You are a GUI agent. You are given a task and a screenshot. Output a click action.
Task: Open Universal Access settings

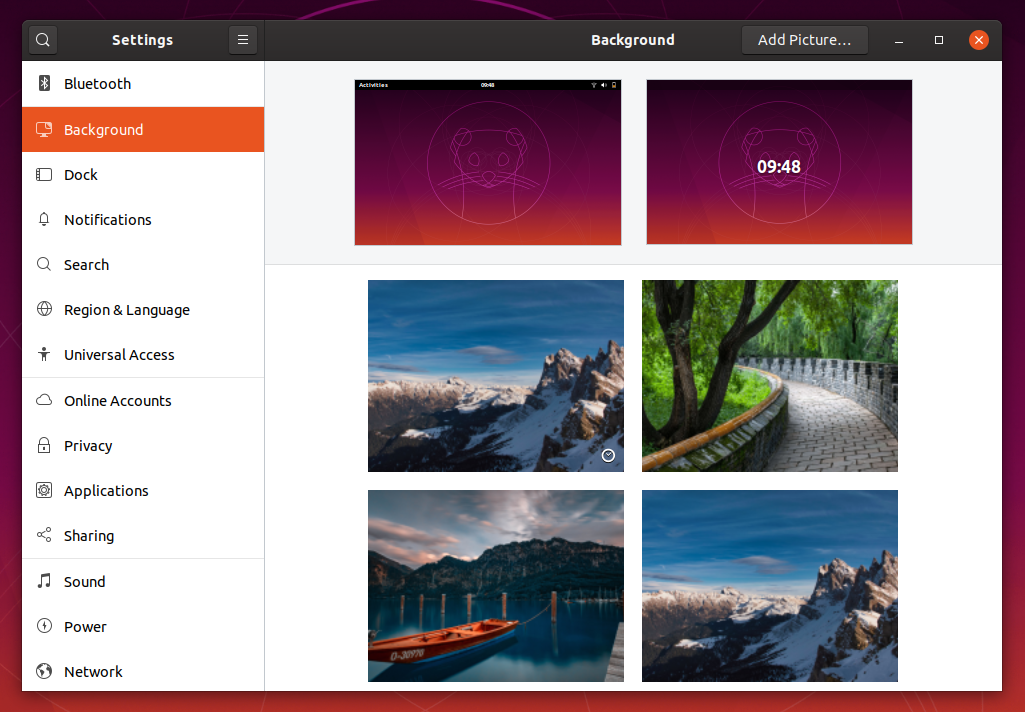(44, 354)
